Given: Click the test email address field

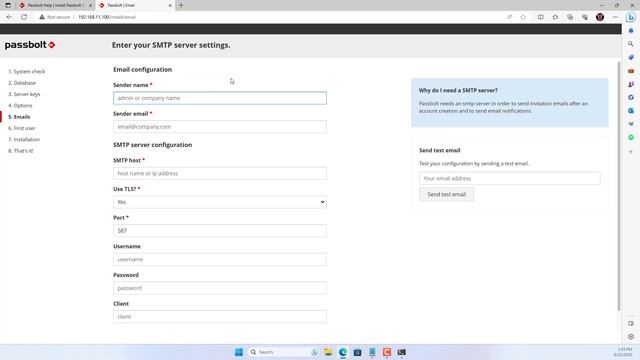Looking at the screenshot, I should click(509, 178).
